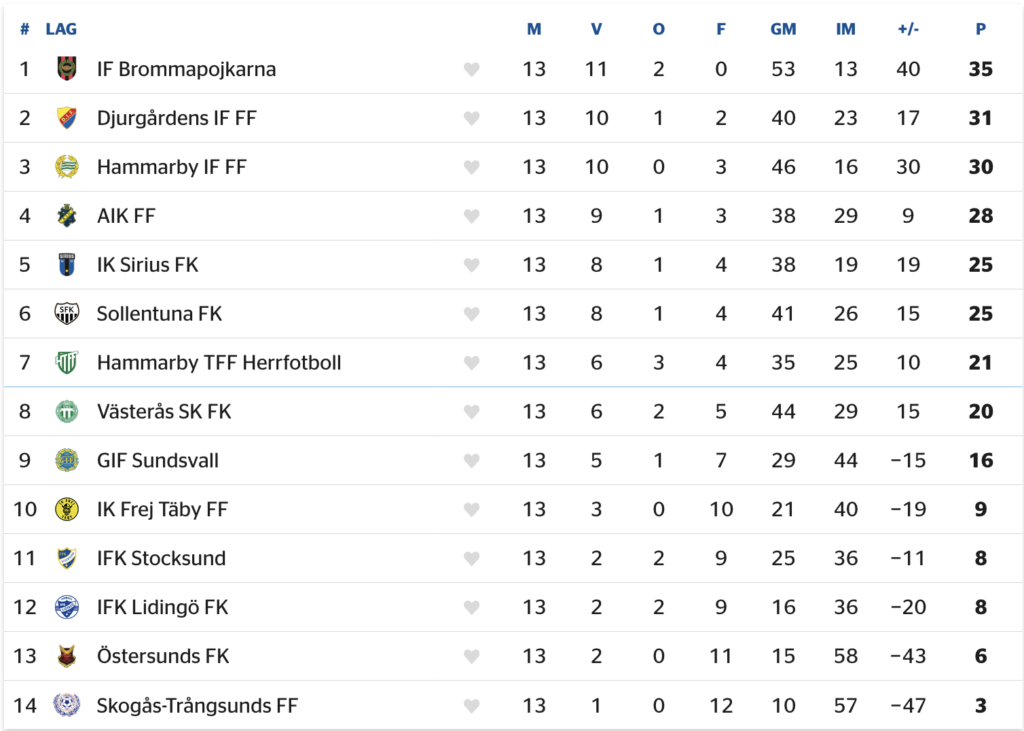Open the IFK Lidingö FK team page
The image size is (1024, 731).
click(162, 608)
